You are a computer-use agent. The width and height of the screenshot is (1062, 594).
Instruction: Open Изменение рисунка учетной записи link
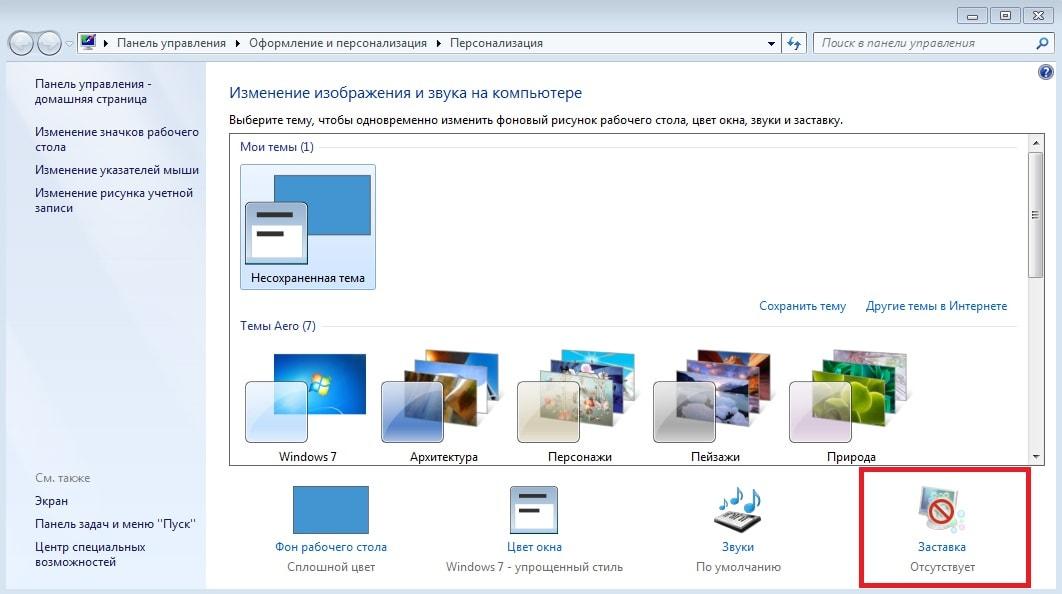click(x=114, y=200)
